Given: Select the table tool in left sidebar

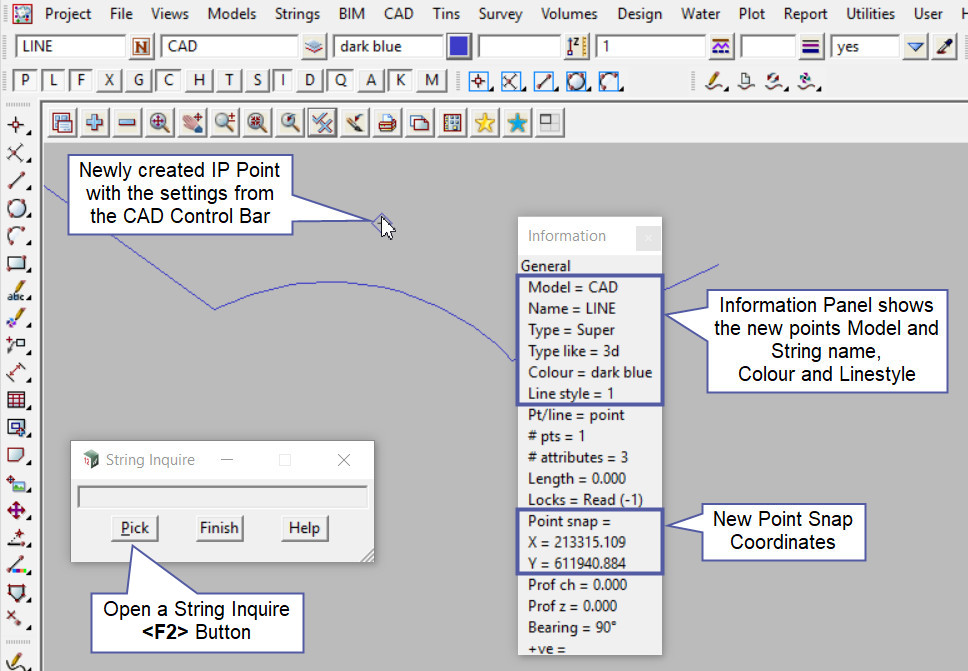Looking at the screenshot, I should click(16, 400).
